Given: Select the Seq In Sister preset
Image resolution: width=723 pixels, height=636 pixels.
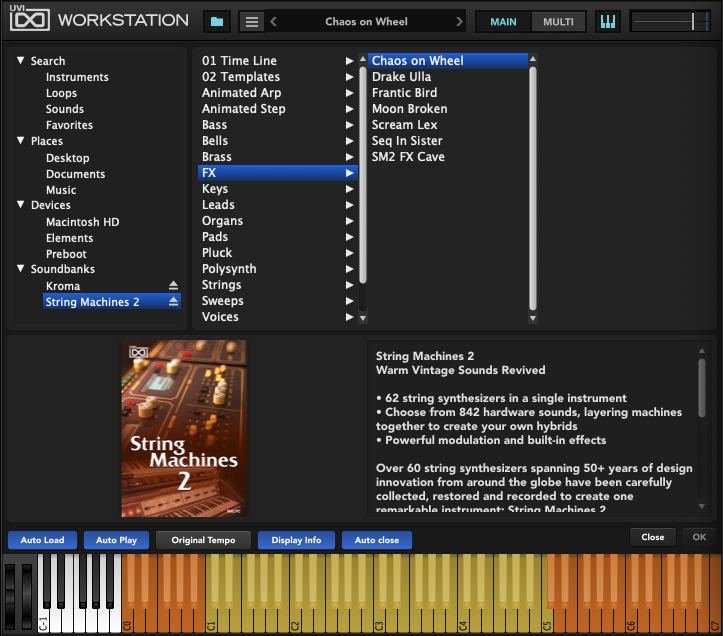Looking at the screenshot, I should 448,141.
